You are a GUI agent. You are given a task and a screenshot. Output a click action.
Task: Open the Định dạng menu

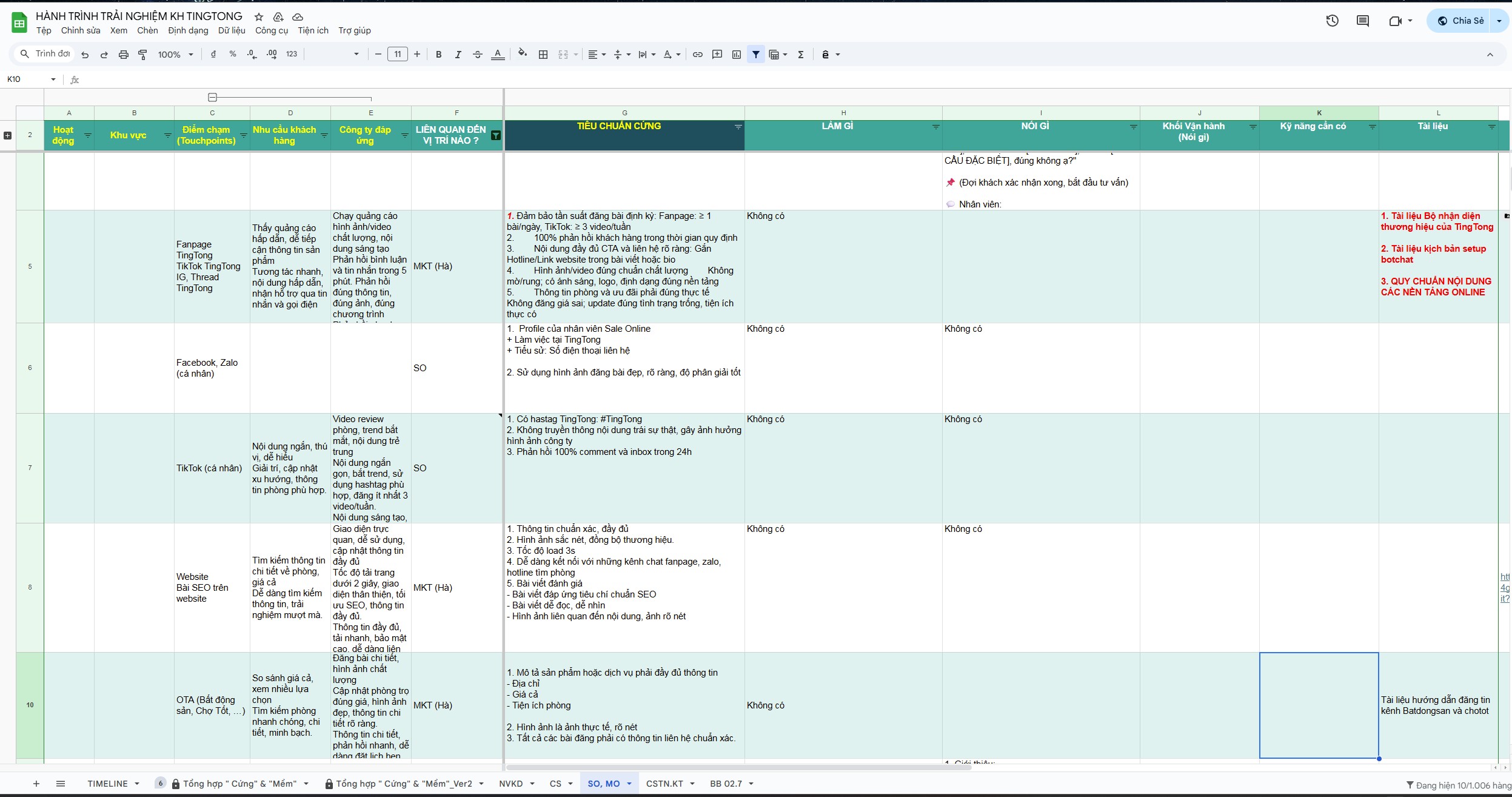(x=188, y=30)
